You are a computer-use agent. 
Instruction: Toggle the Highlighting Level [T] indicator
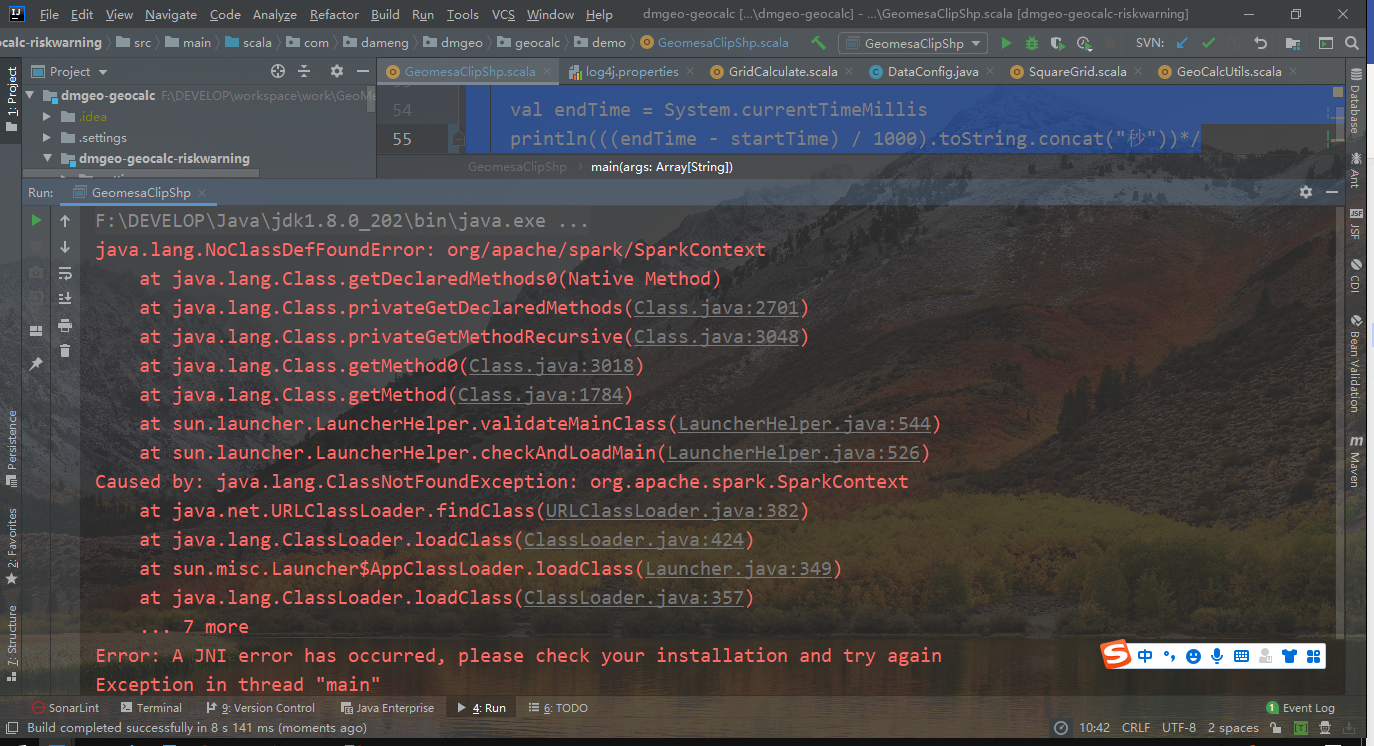pyautogui.click(x=1300, y=728)
